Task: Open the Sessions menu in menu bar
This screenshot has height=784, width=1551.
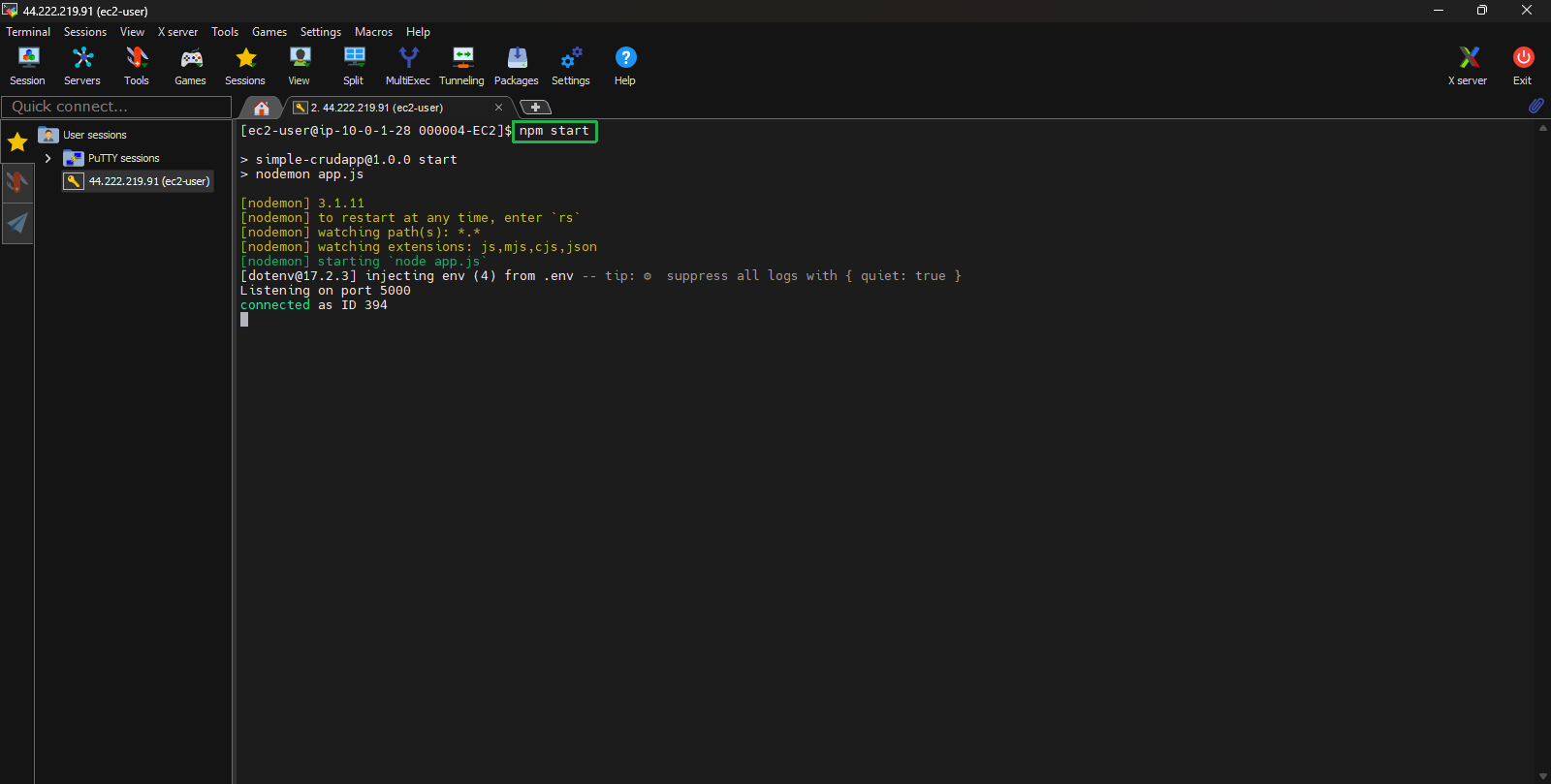Action: (x=85, y=32)
